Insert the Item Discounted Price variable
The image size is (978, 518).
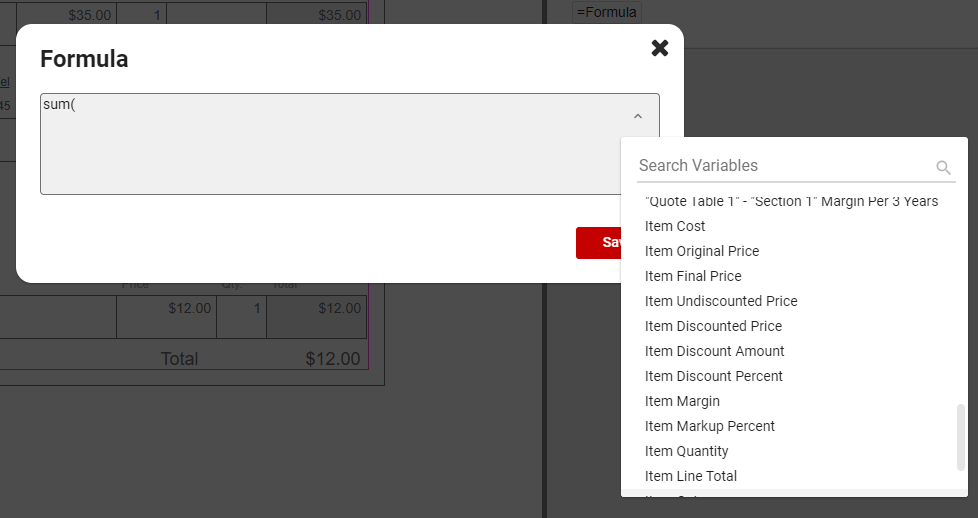click(713, 326)
